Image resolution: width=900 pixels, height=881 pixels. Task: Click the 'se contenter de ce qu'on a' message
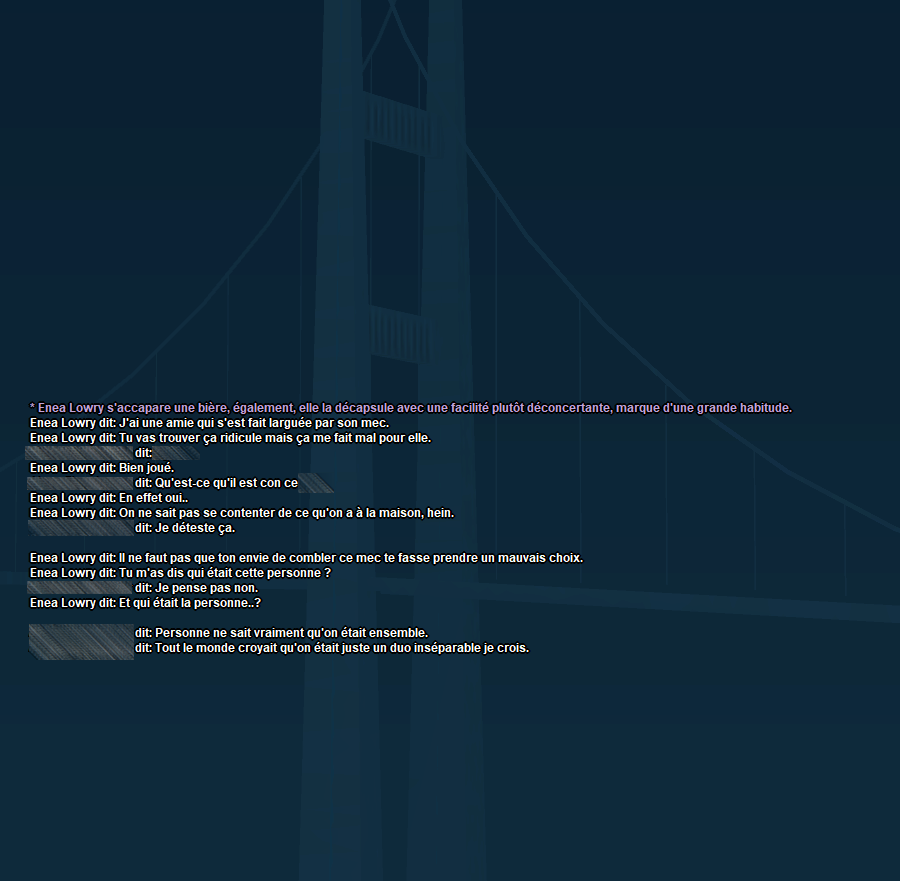240,513
